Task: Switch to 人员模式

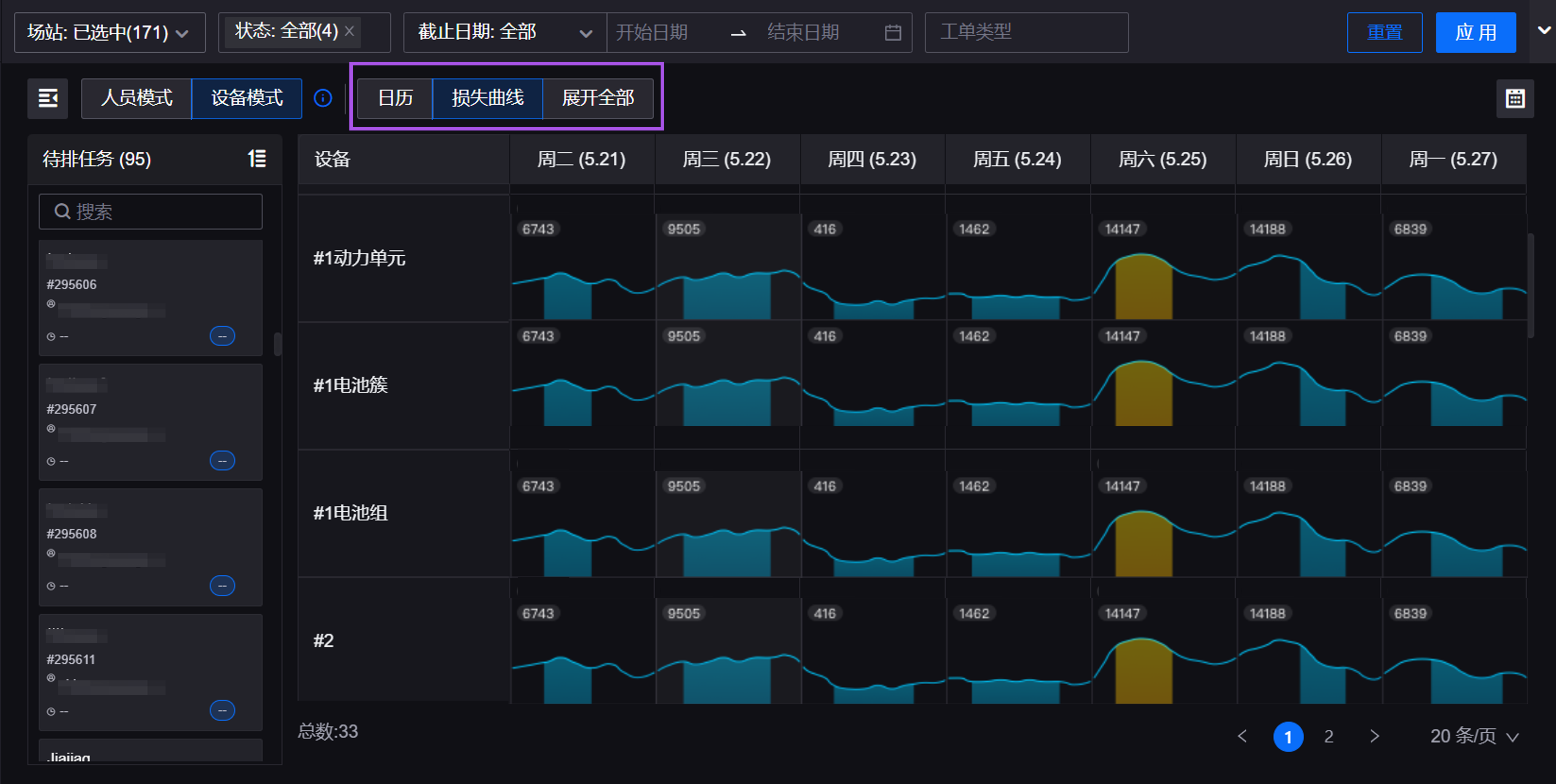Action: click(x=137, y=98)
